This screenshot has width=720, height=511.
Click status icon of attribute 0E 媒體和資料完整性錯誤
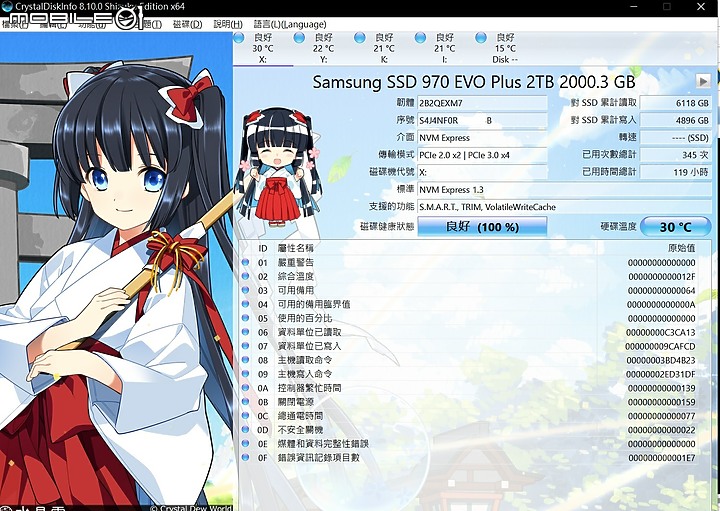pos(245,444)
